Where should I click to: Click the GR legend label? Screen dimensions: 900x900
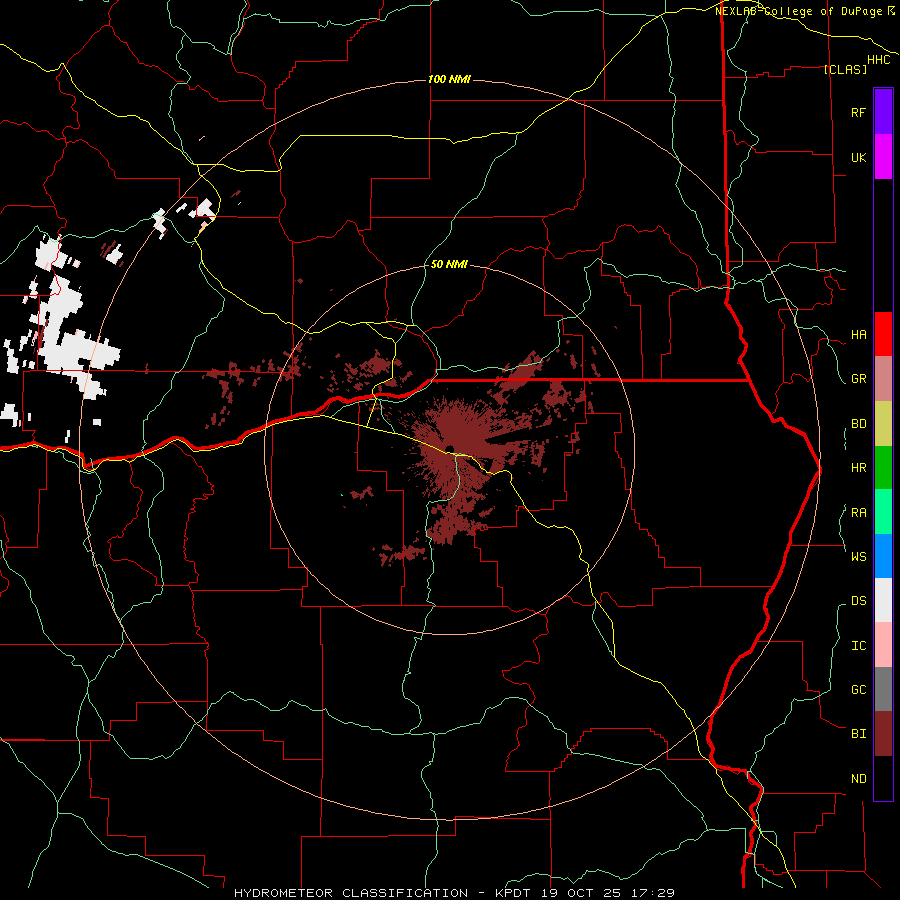858,379
